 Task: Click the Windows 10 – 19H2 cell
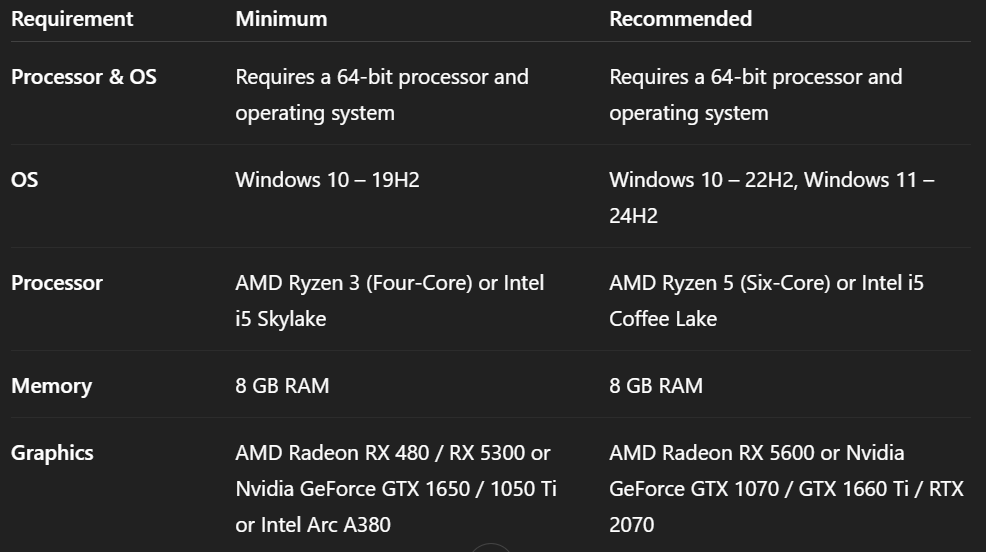tap(327, 180)
